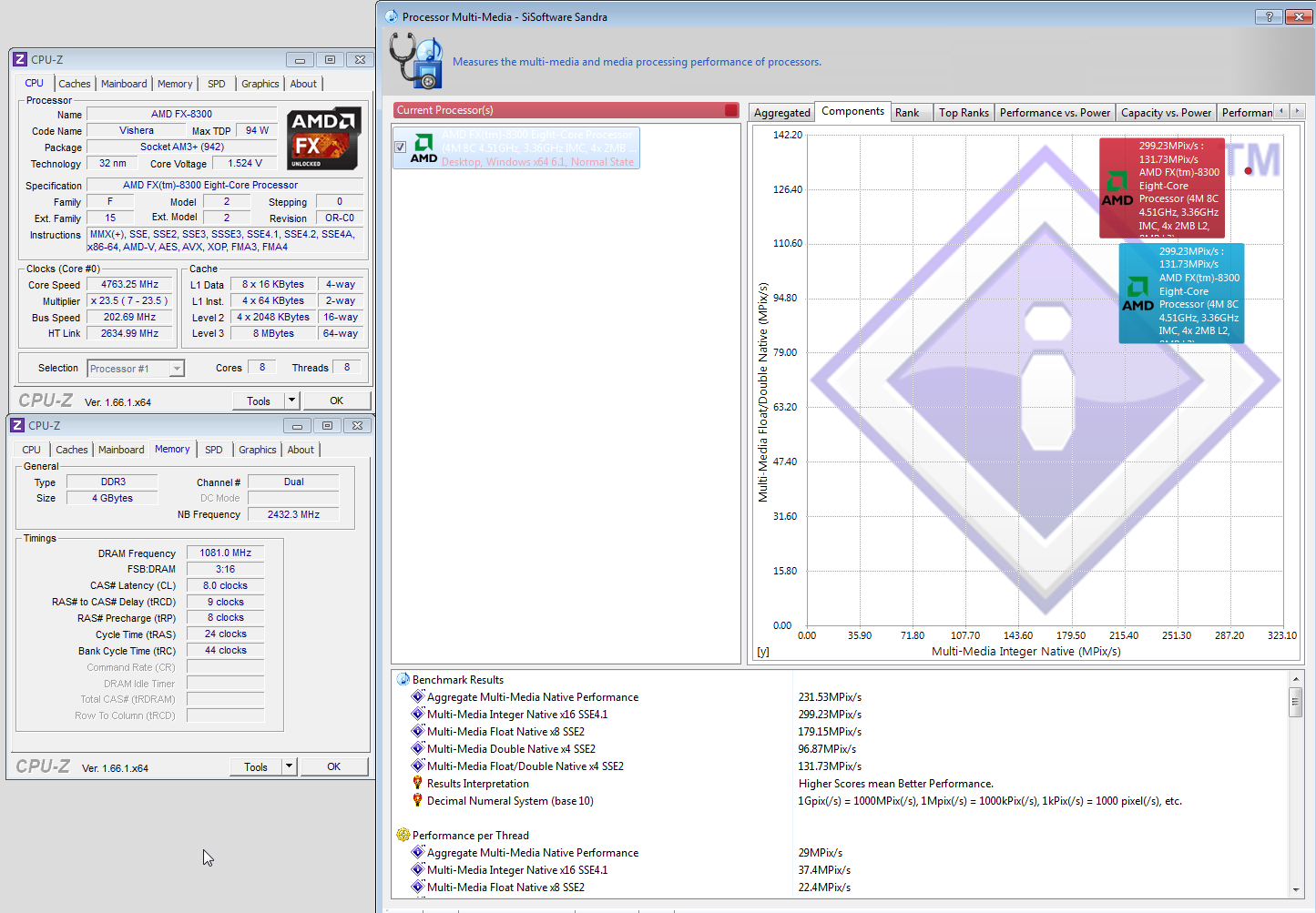1316x913 pixels.
Task: Switch to CPU tab in lower CPU-Z
Action: click(x=32, y=450)
